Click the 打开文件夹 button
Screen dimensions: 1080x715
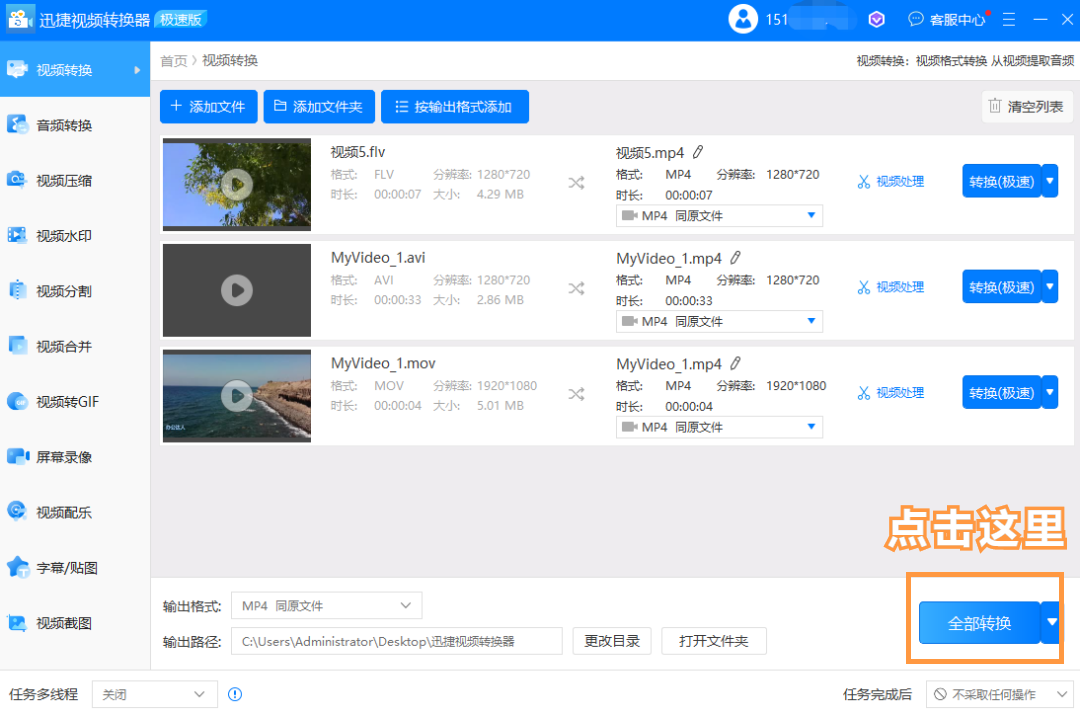pos(714,641)
